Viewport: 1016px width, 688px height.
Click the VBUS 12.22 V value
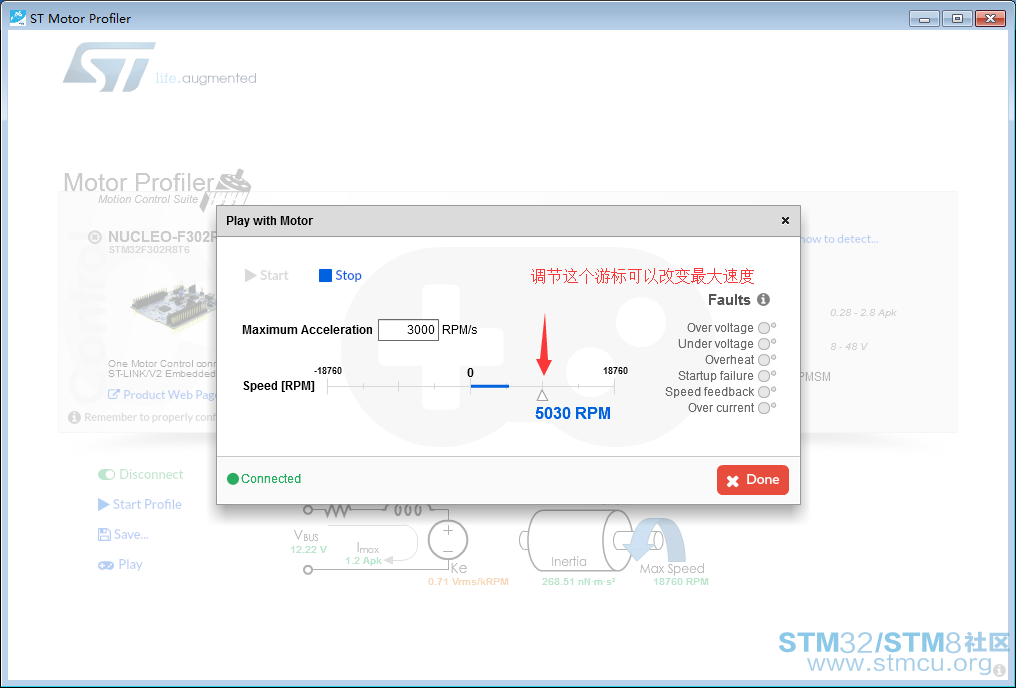click(308, 550)
